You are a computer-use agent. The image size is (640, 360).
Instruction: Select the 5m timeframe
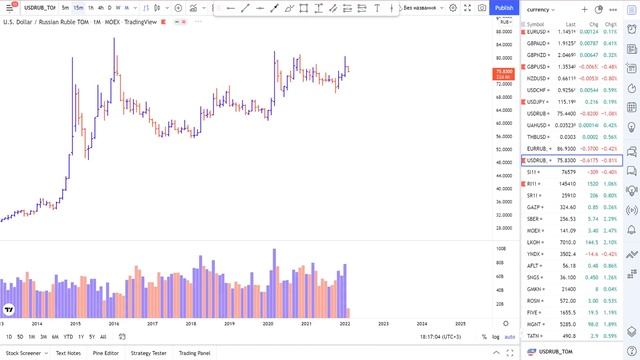click(65, 8)
